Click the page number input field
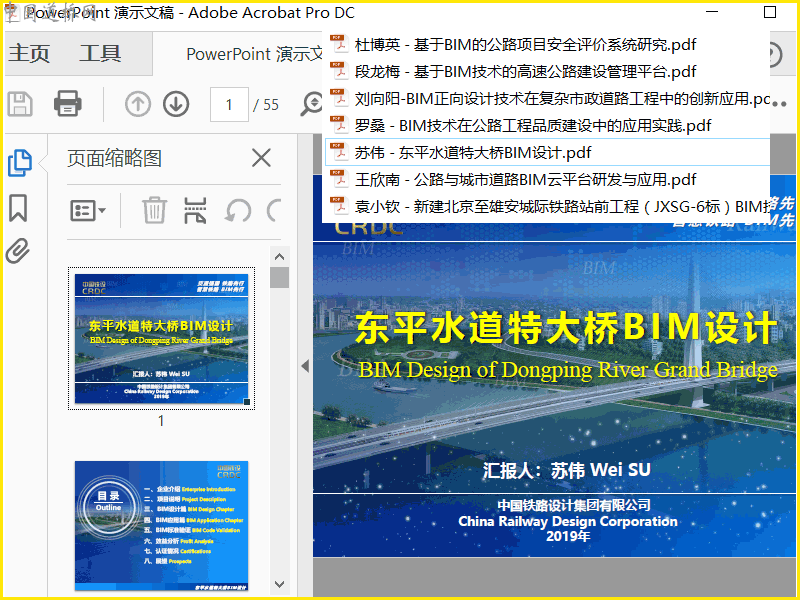The image size is (800, 600). click(x=229, y=105)
